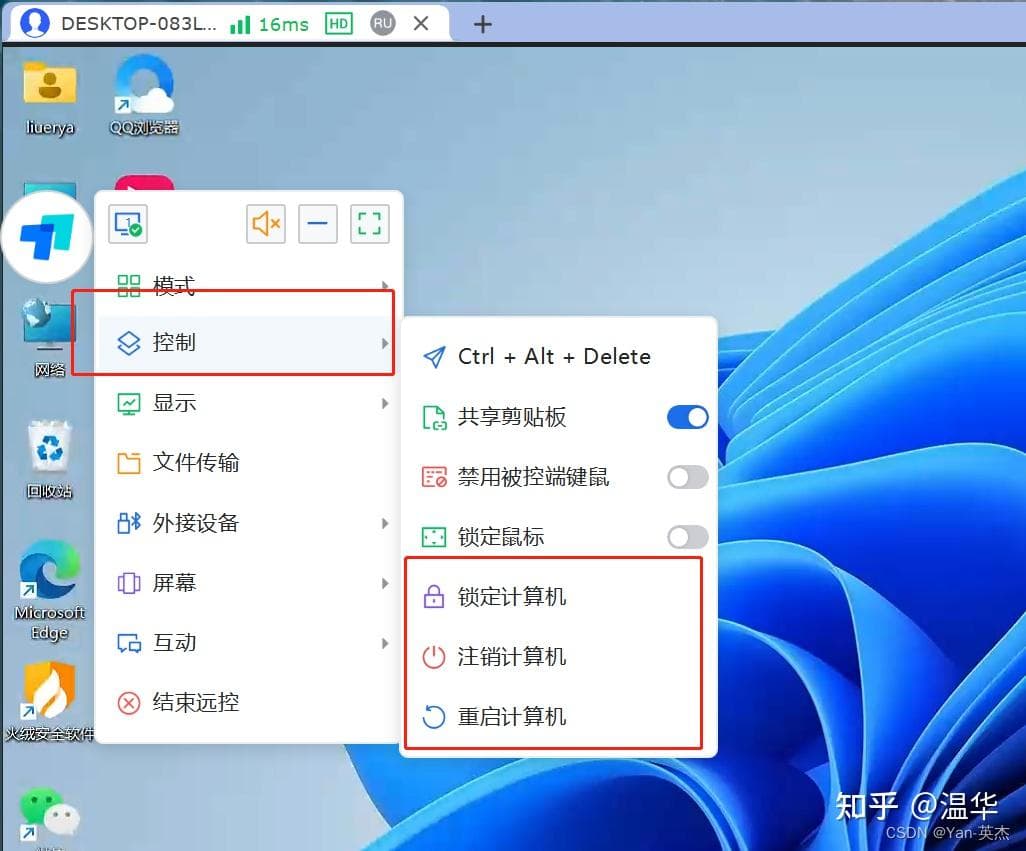
Task: Turn off the 共享剪贴板 switch
Action: [x=688, y=417]
